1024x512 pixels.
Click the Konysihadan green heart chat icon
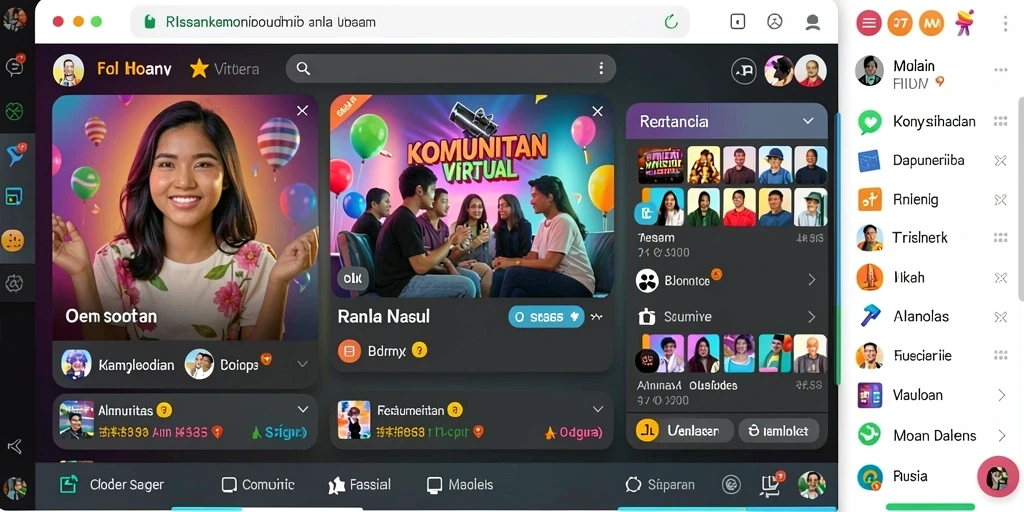(869, 121)
